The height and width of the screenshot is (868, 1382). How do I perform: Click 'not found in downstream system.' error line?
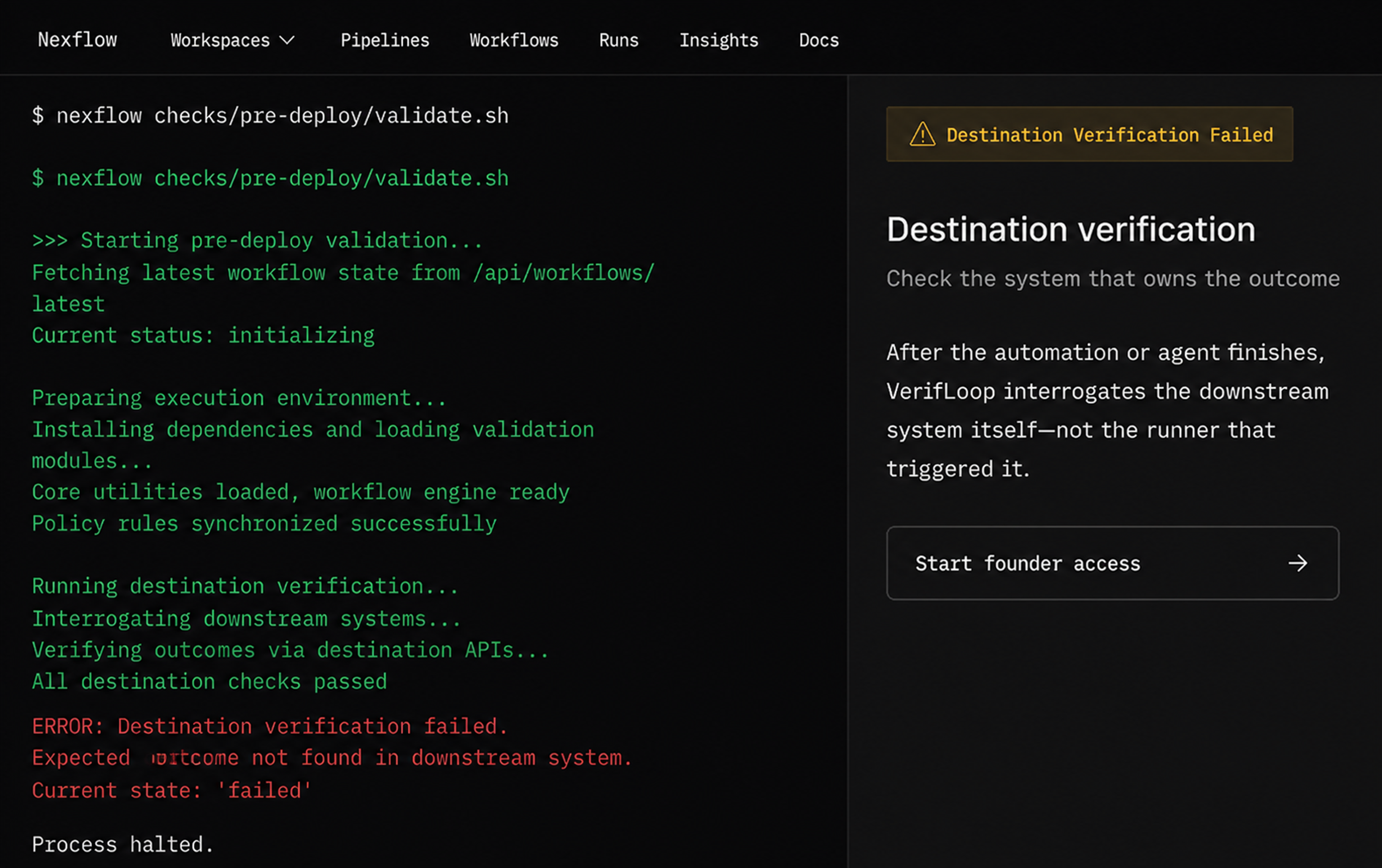[x=332, y=758]
